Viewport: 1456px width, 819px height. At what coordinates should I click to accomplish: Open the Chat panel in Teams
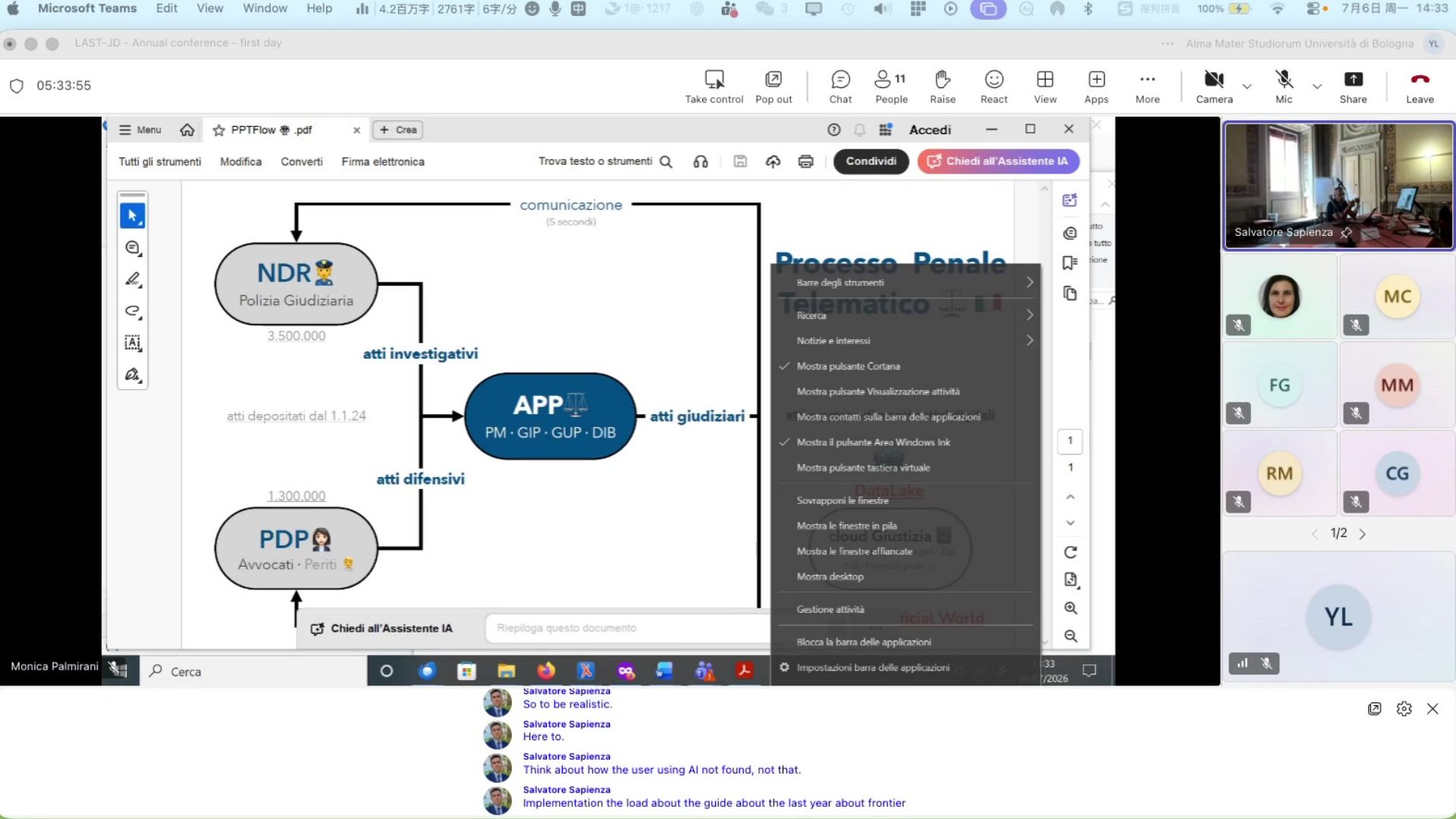coord(840,86)
